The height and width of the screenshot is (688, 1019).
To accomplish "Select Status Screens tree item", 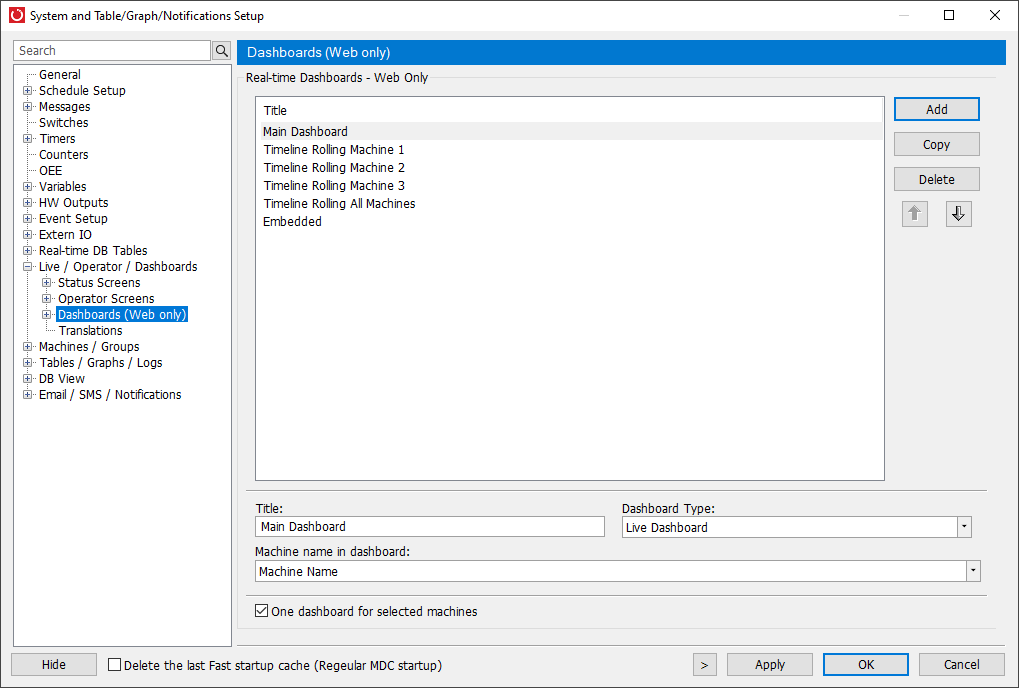I will [x=99, y=283].
